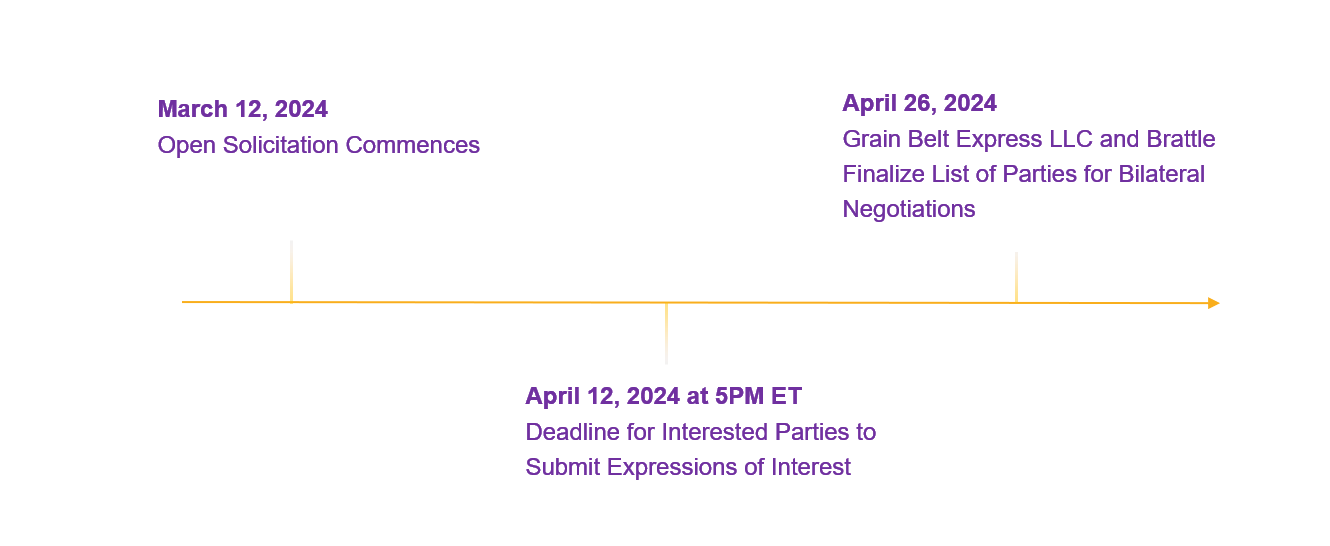
Task: Click "Submit Expressions of Interest" text
Action: pos(688,467)
